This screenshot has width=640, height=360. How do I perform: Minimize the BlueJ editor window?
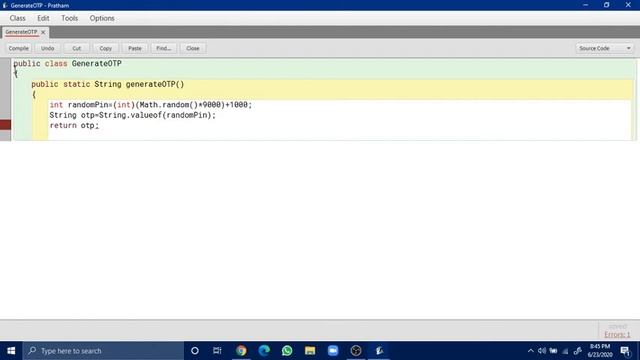(x=586, y=5)
